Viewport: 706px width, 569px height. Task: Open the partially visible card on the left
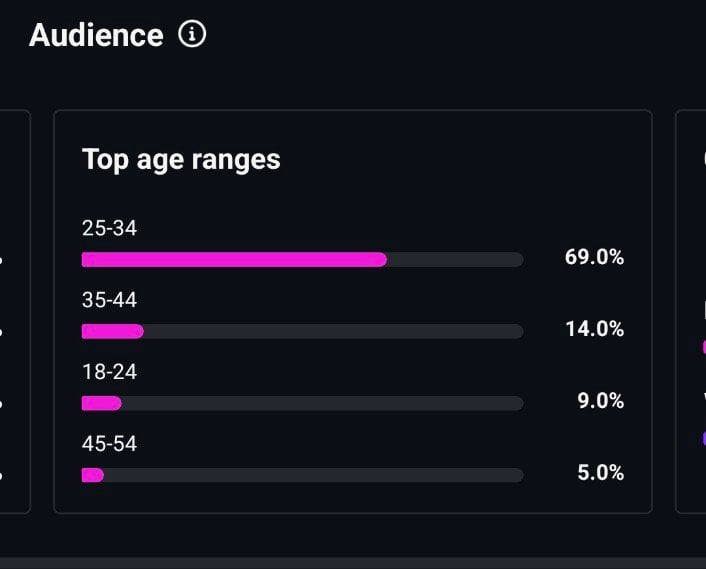[x=14, y=311]
